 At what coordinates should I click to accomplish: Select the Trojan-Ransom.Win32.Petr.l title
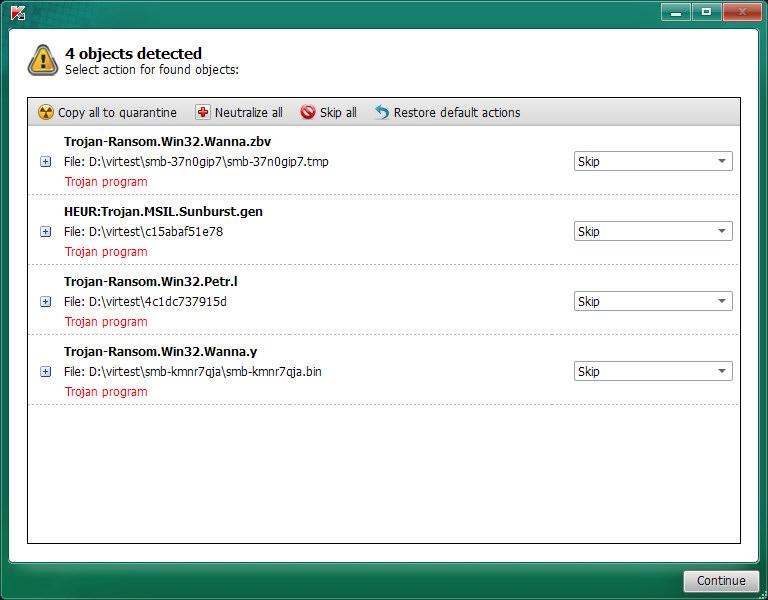tap(151, 282)
